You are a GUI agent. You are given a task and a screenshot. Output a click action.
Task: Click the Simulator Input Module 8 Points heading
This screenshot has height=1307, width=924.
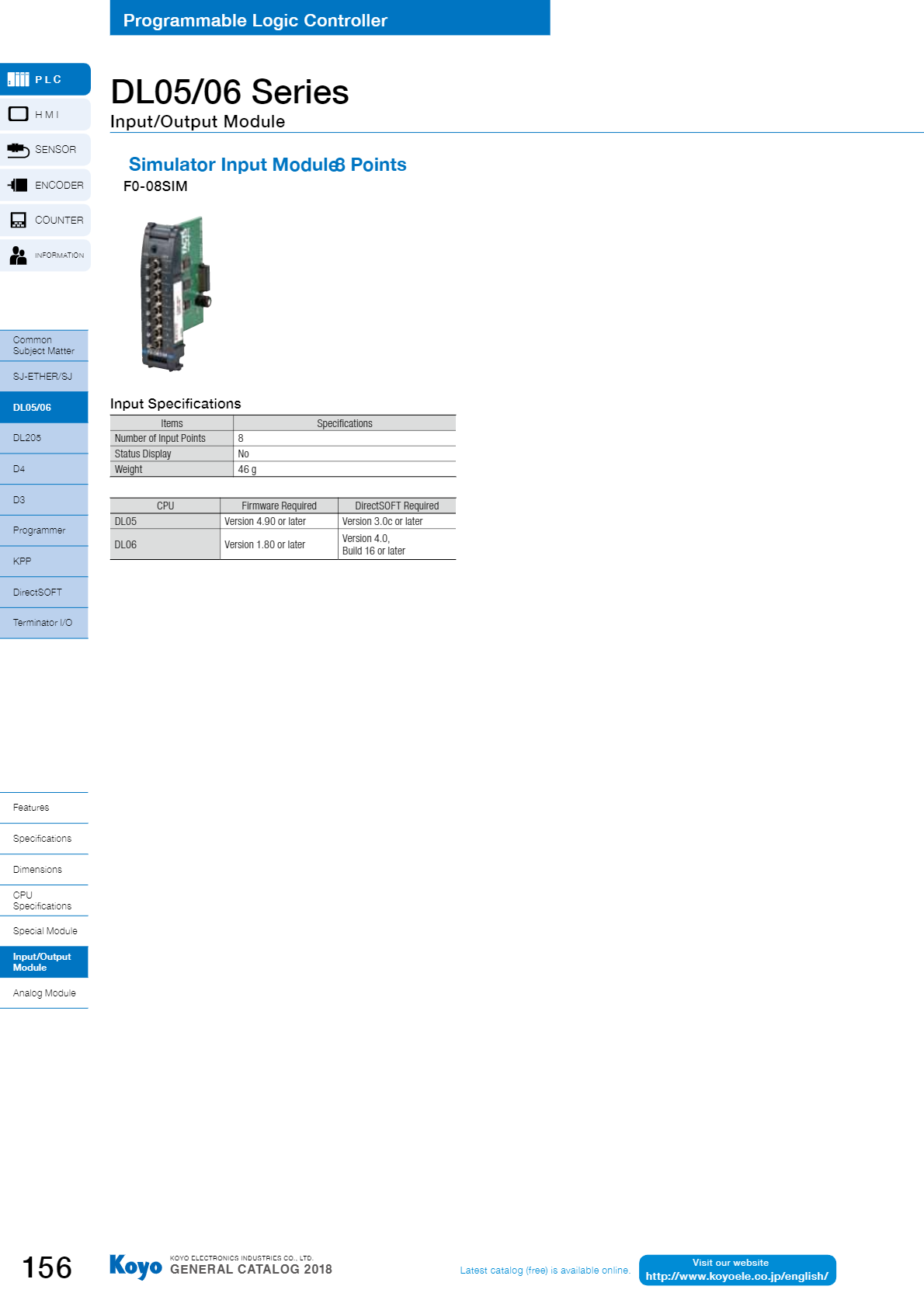point(268,165)
